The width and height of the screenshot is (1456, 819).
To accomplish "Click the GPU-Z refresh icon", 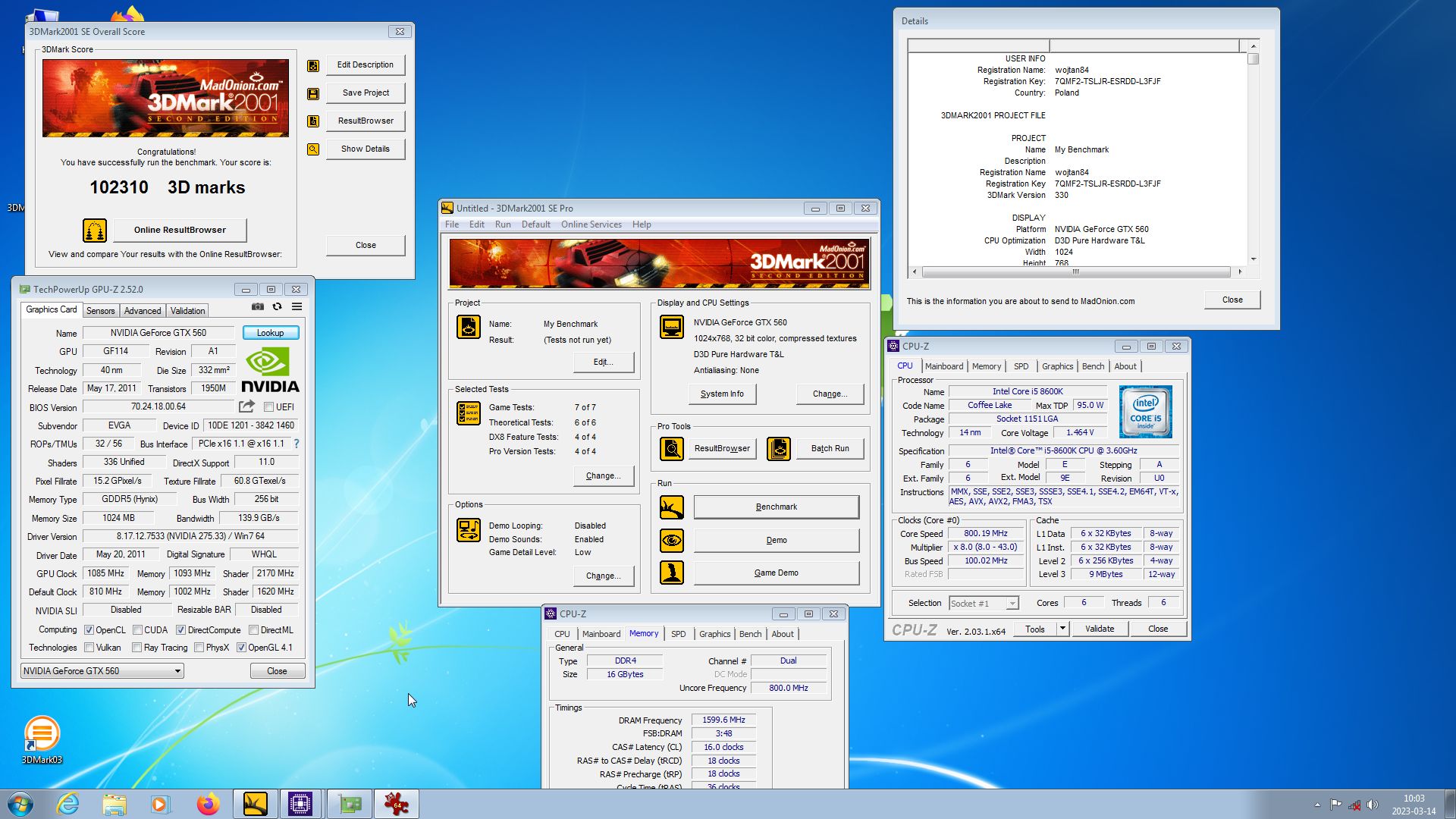I will tap(278, 306).
